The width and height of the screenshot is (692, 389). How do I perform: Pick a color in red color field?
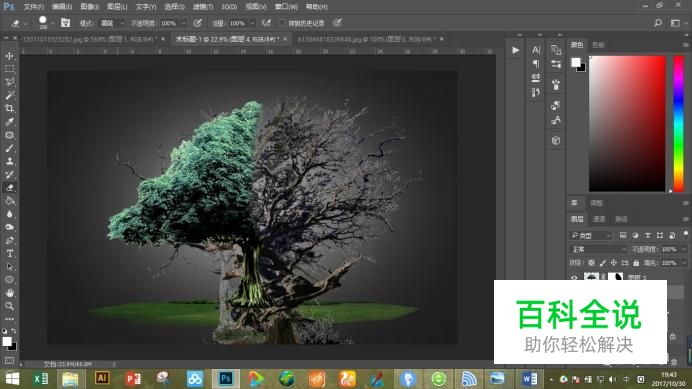click(627, 124)
